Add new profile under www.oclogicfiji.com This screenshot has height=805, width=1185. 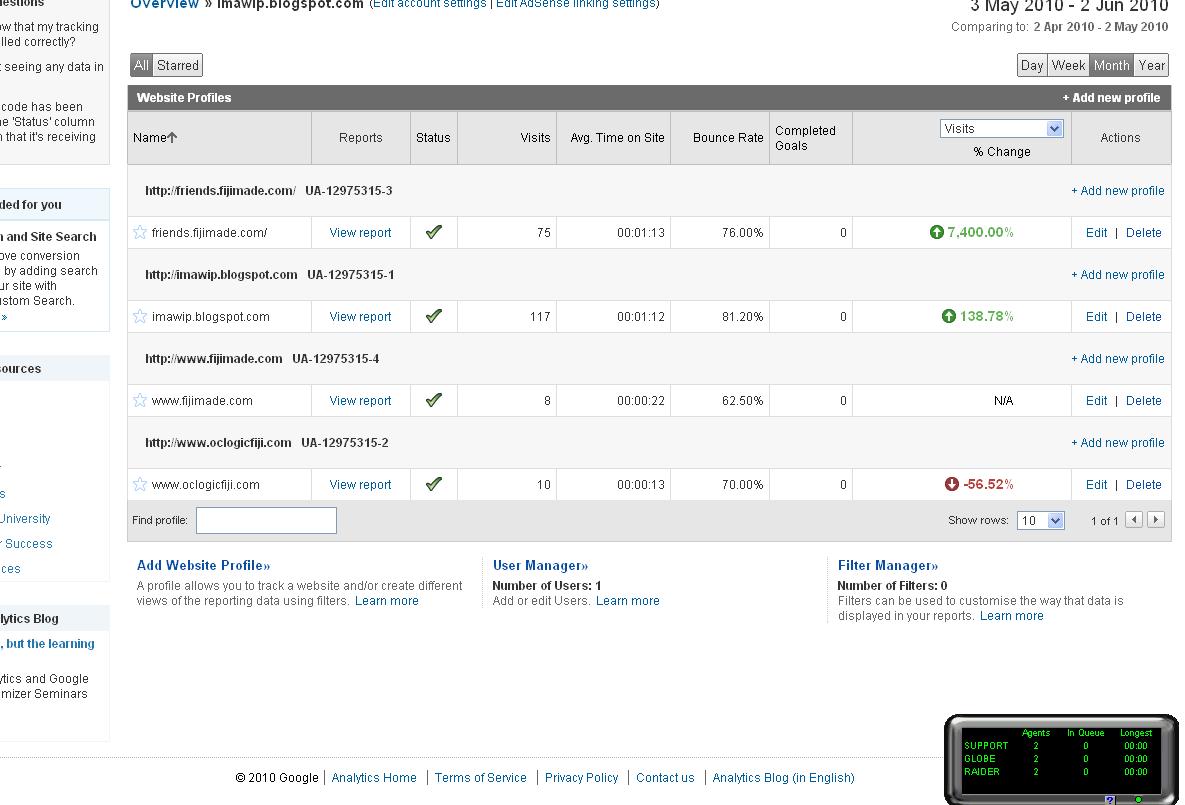1118,442
